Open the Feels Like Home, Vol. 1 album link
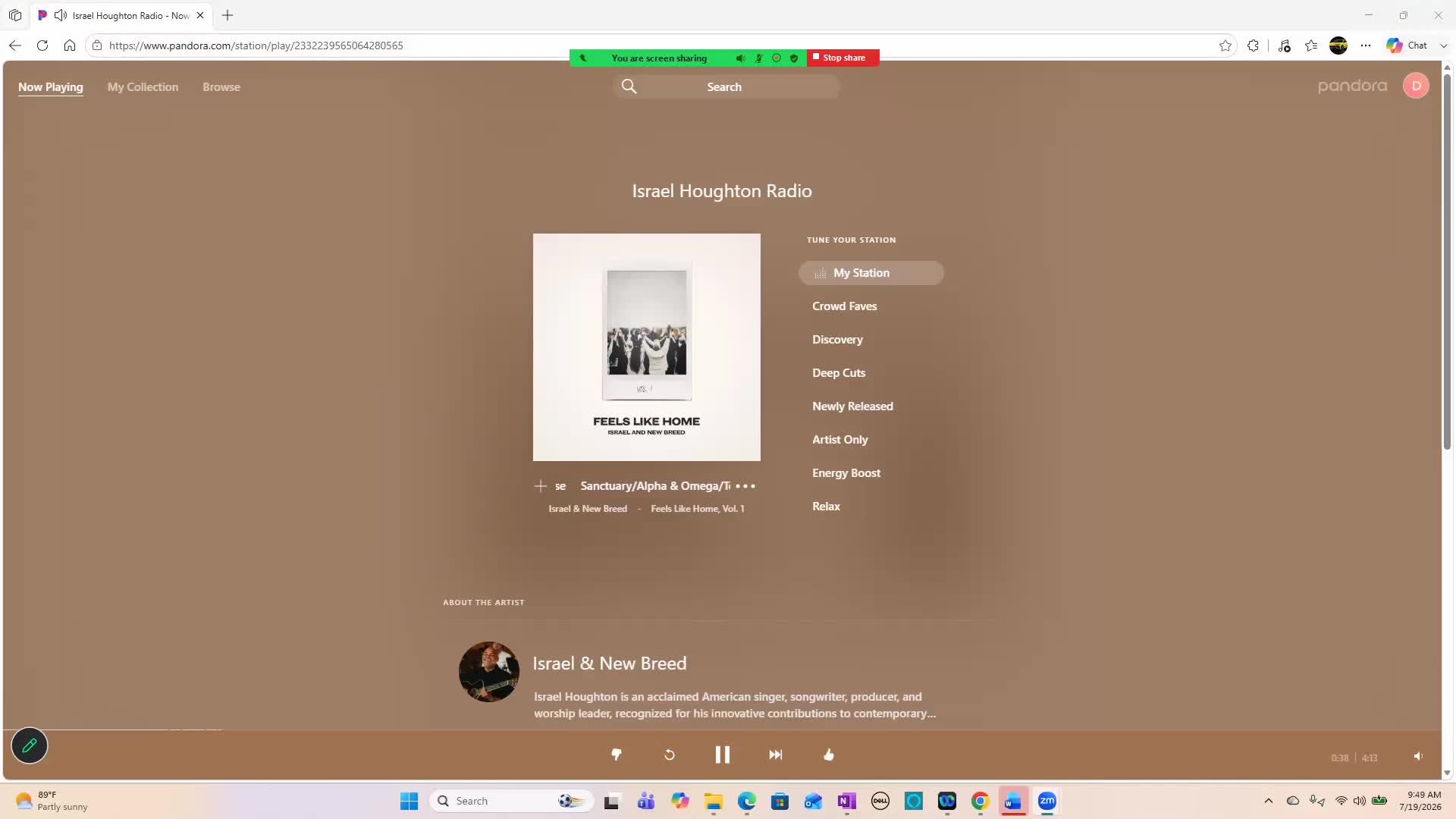This screenshot has width=1456, height=819. tap(698, 509)
